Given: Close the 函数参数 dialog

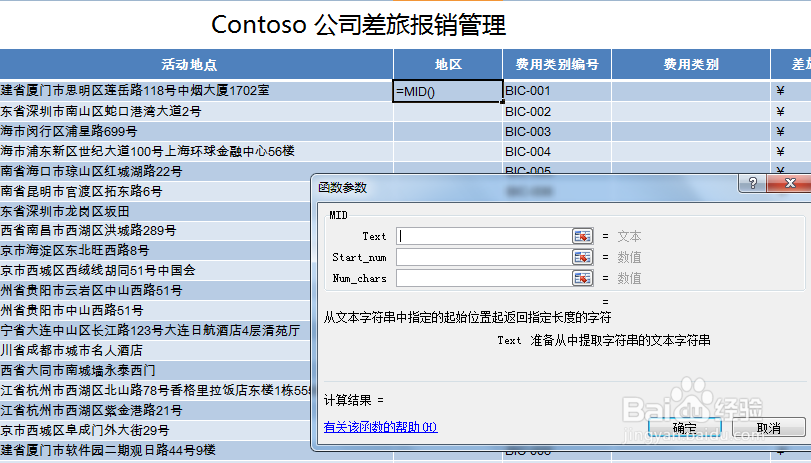Looking at the screenshot, I should 790,183.
